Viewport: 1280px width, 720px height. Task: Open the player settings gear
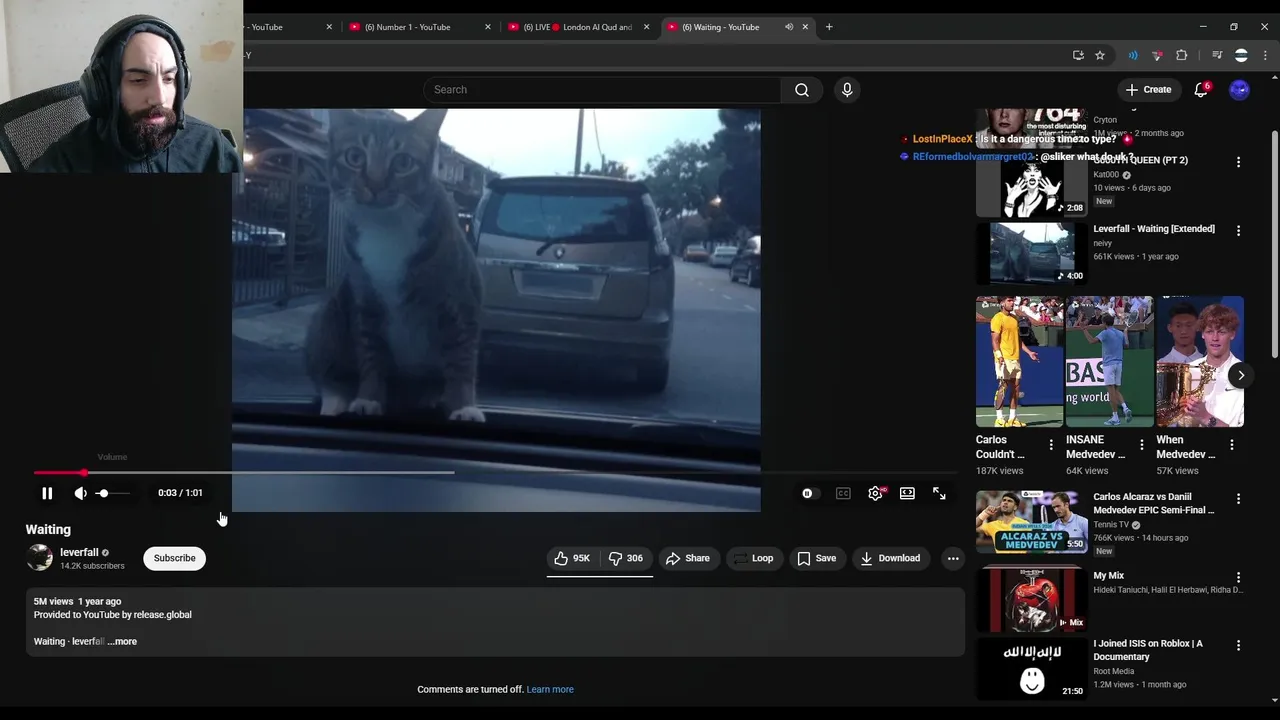(x=875, y=493)
